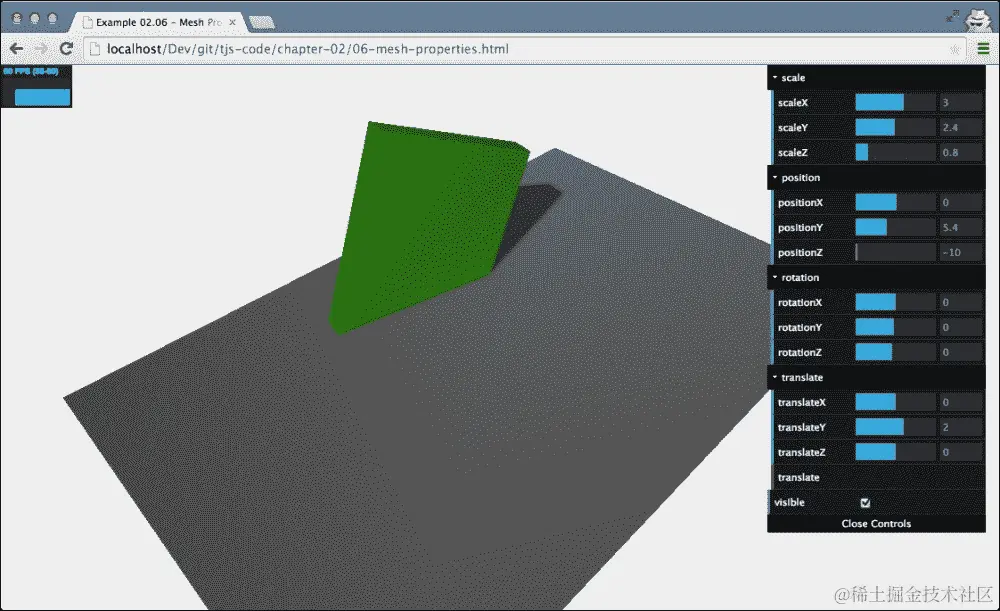Image resolution: width=1000 pixels, height=611 pixels.
Task: Select the Example 02.06 - Mesh Pro tab
Action: click(158, 22)
